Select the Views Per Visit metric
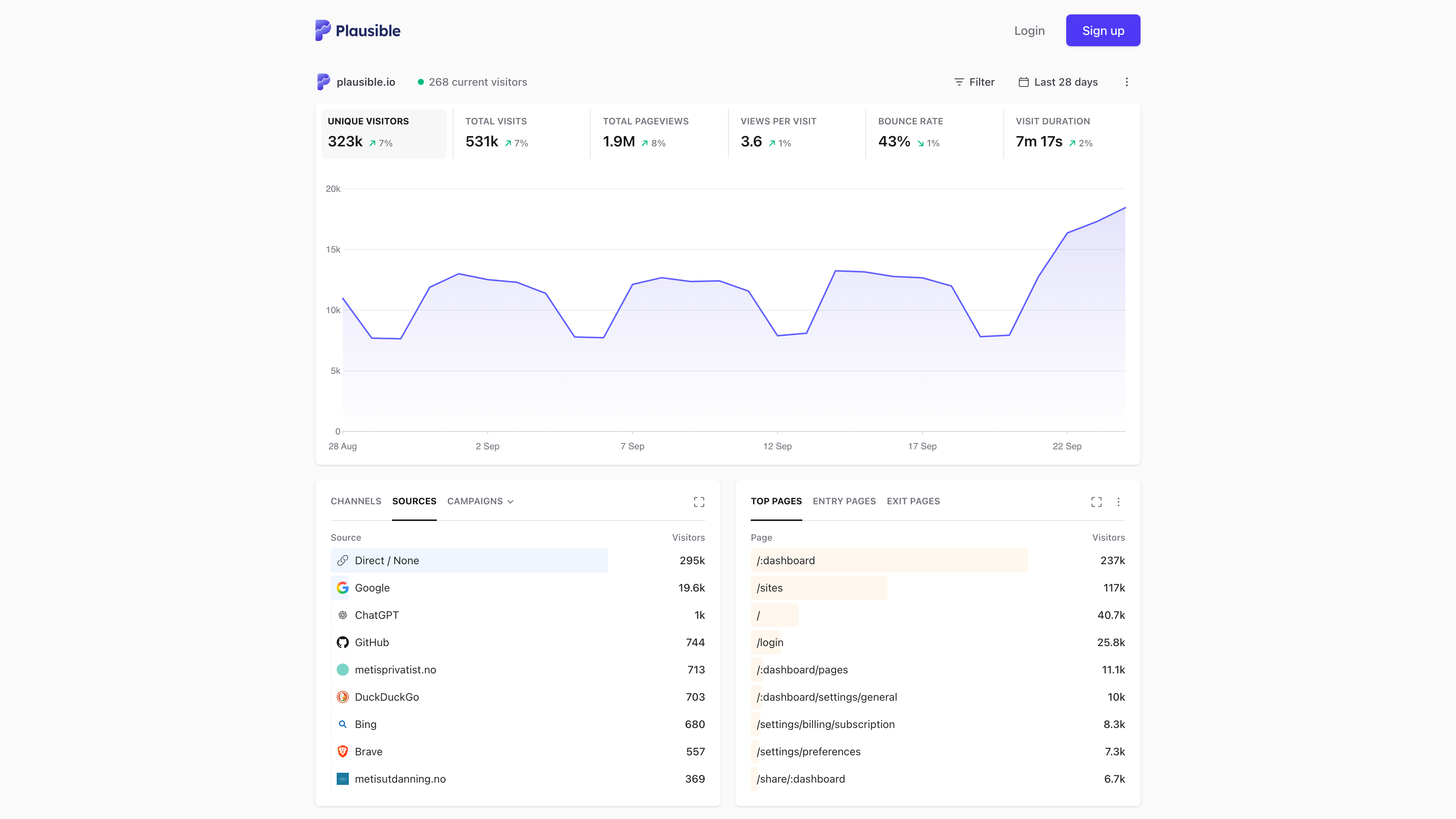1456x819 pixels. (796, 133)
